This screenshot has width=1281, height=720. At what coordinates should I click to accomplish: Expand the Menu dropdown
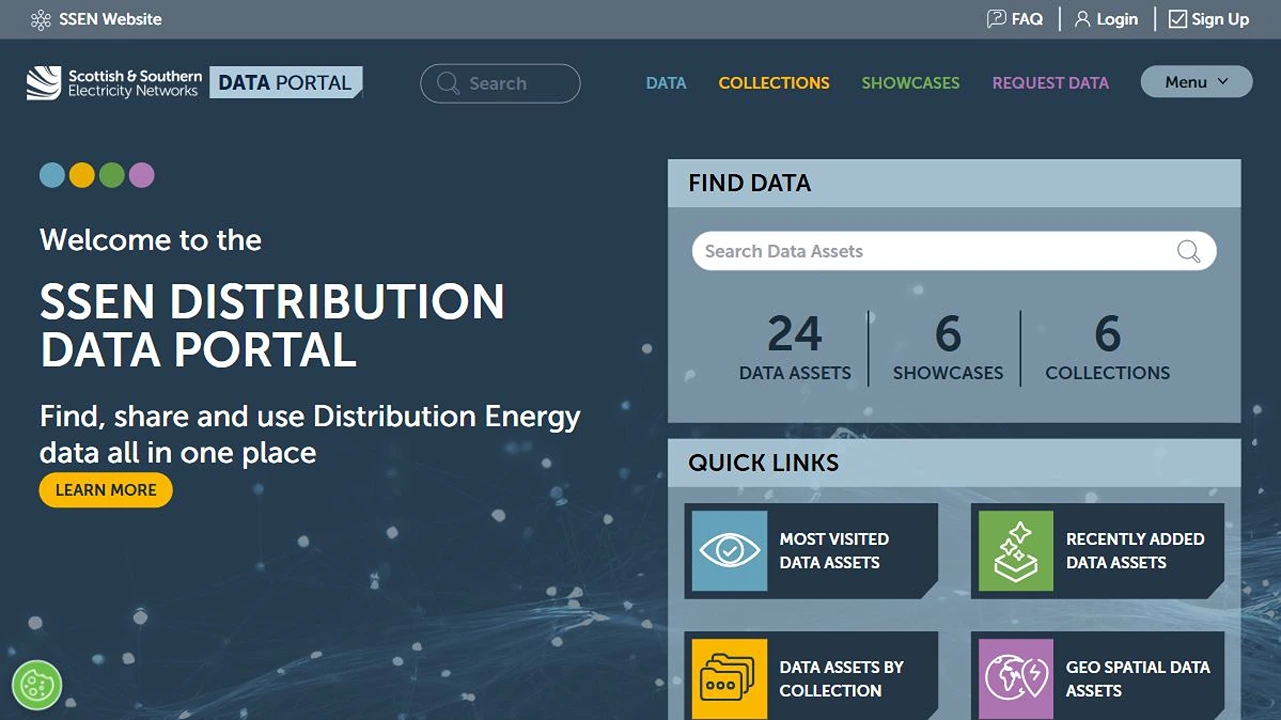click(x=1196, y=82)
